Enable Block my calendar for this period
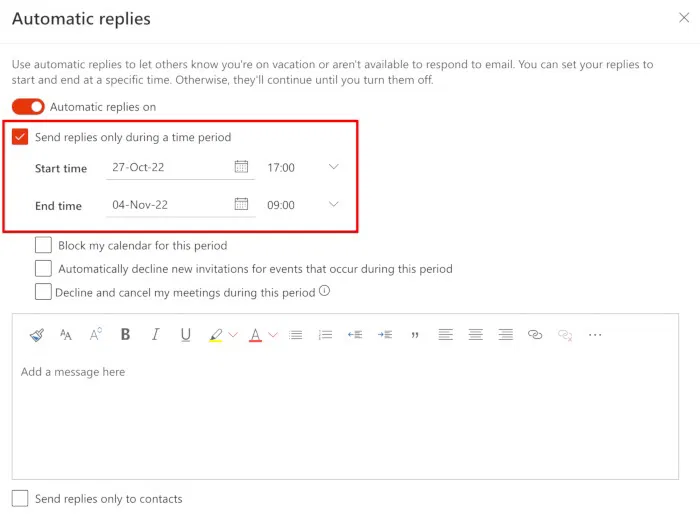The image size is (700, 524). click(x=43, y=245)
